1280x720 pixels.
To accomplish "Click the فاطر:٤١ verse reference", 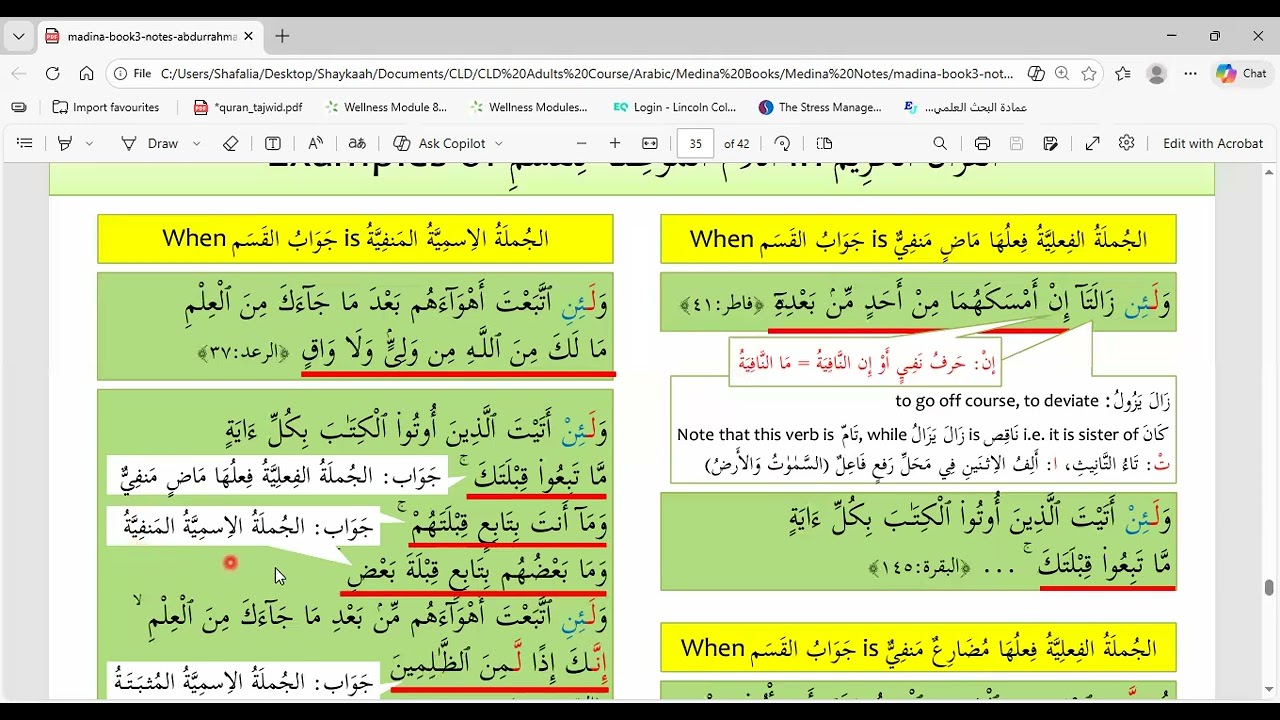I will click(x=723, y=305).
